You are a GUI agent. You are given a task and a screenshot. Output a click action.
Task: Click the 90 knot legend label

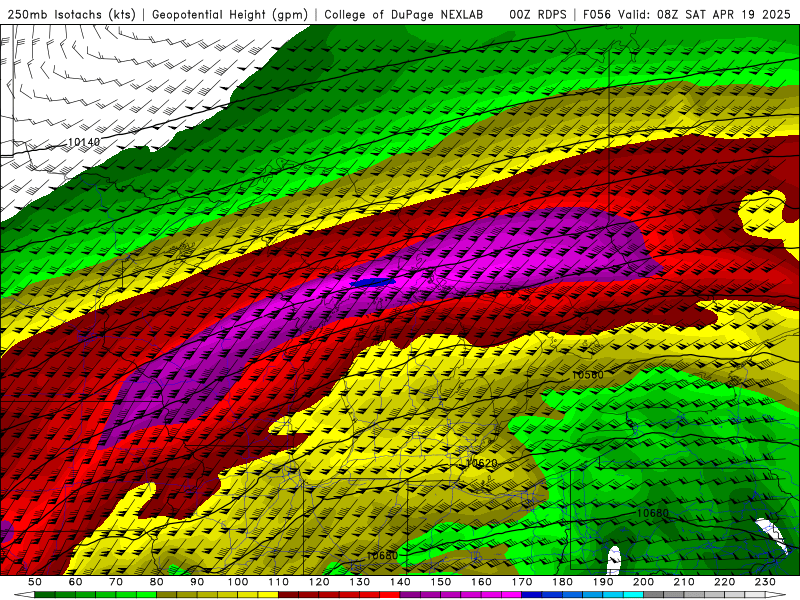coord(197,582)
